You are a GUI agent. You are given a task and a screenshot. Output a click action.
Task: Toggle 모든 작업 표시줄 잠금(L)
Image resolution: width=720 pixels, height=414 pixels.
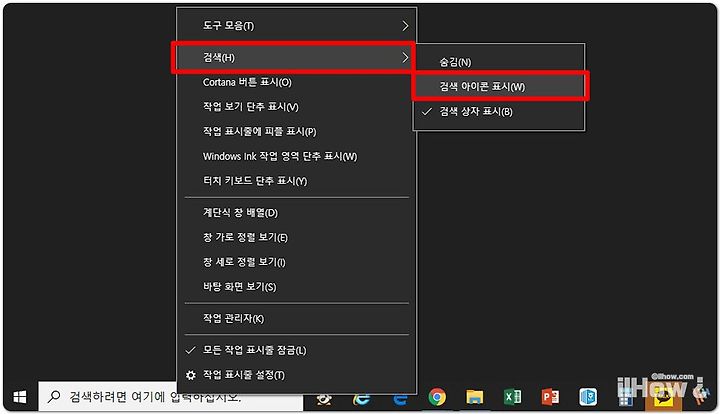297,351
